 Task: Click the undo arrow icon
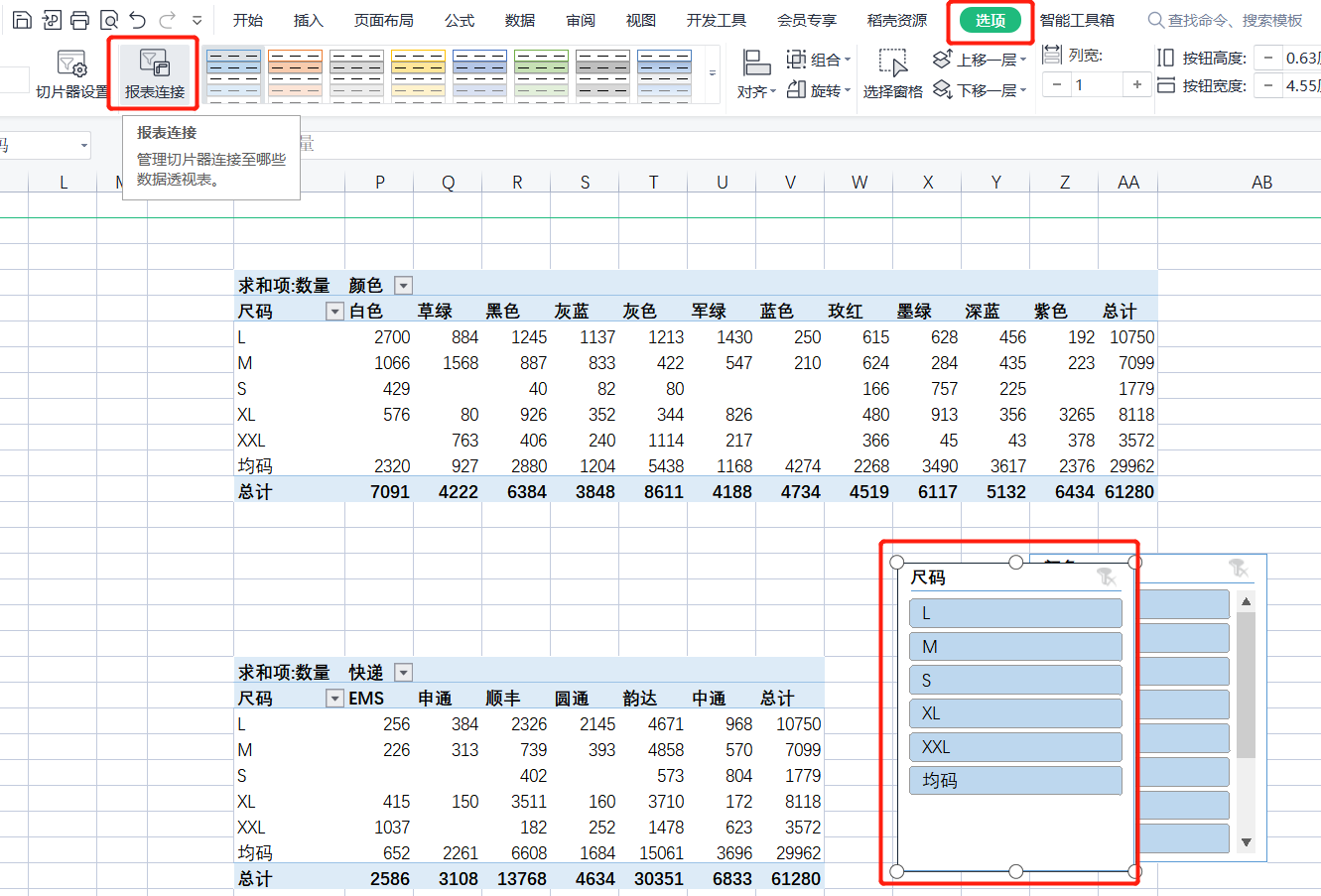point(137,20)
